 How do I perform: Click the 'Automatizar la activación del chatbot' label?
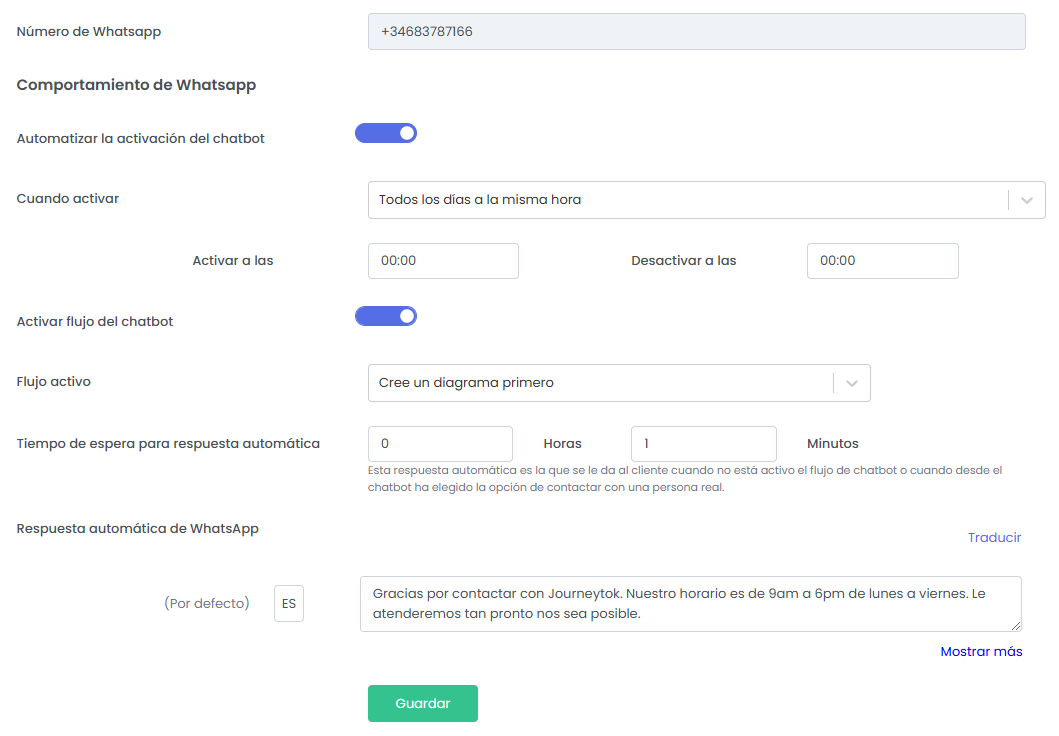141,139
